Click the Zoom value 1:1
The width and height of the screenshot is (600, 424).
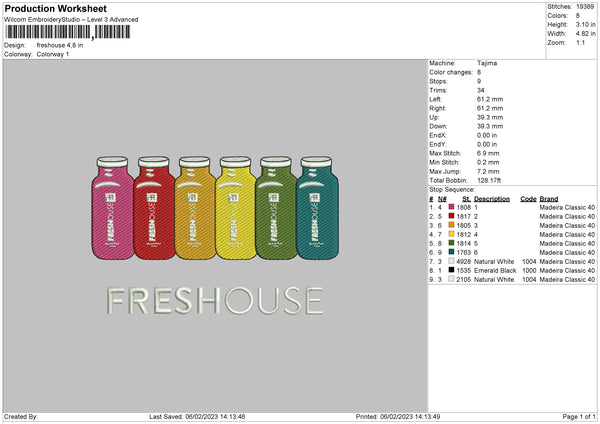[580, 42]
